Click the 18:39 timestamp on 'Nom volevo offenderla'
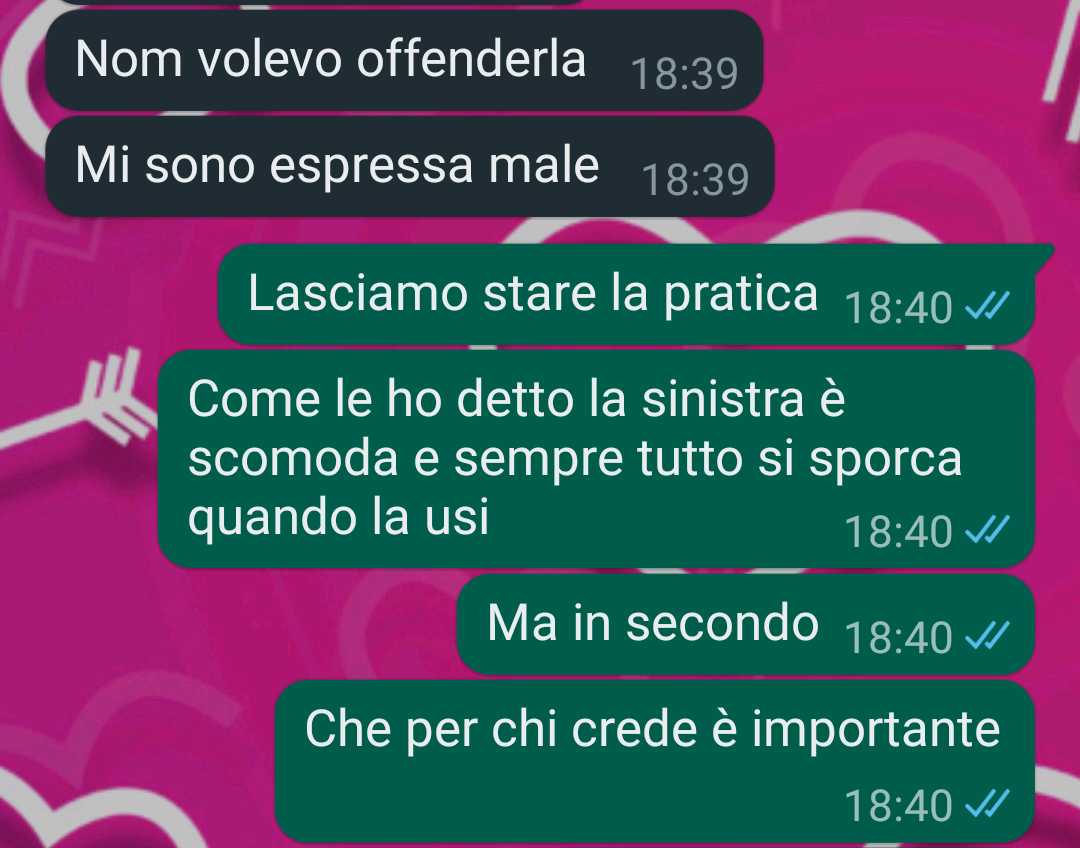 coord(685,74)
